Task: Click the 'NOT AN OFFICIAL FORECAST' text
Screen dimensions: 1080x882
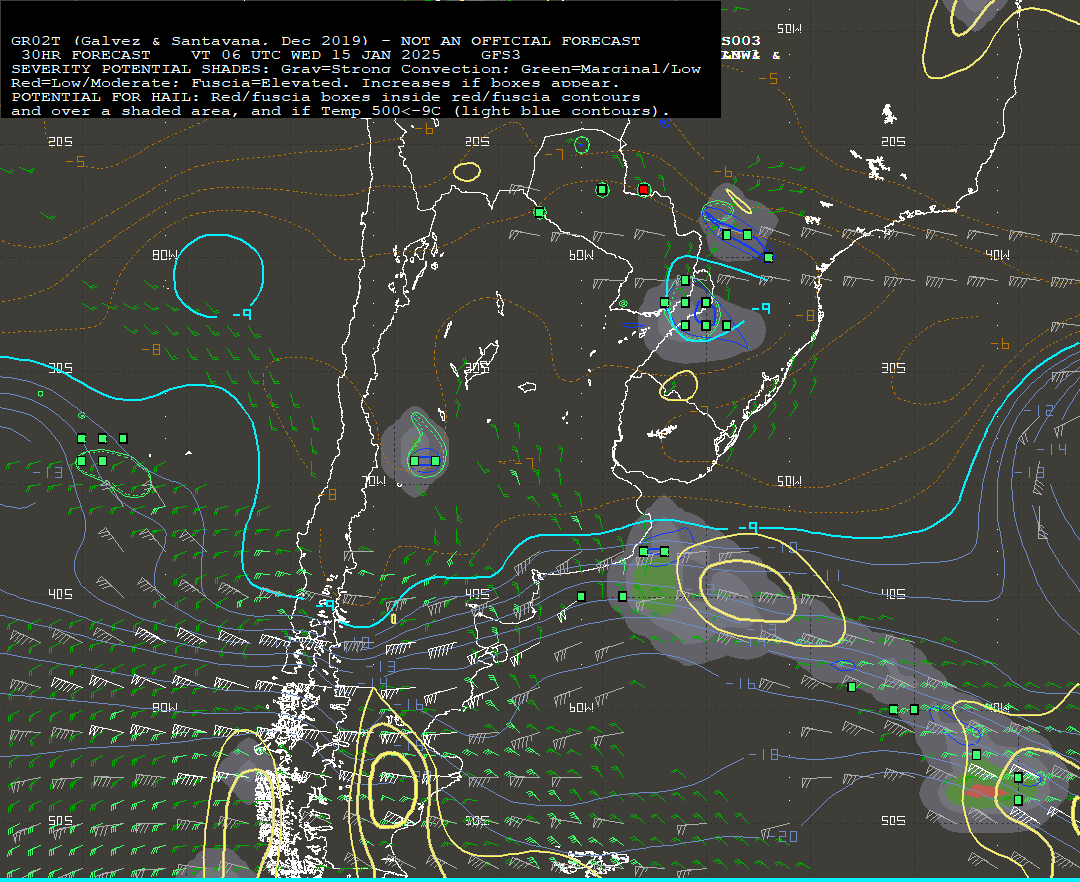Action: (521, 41)
